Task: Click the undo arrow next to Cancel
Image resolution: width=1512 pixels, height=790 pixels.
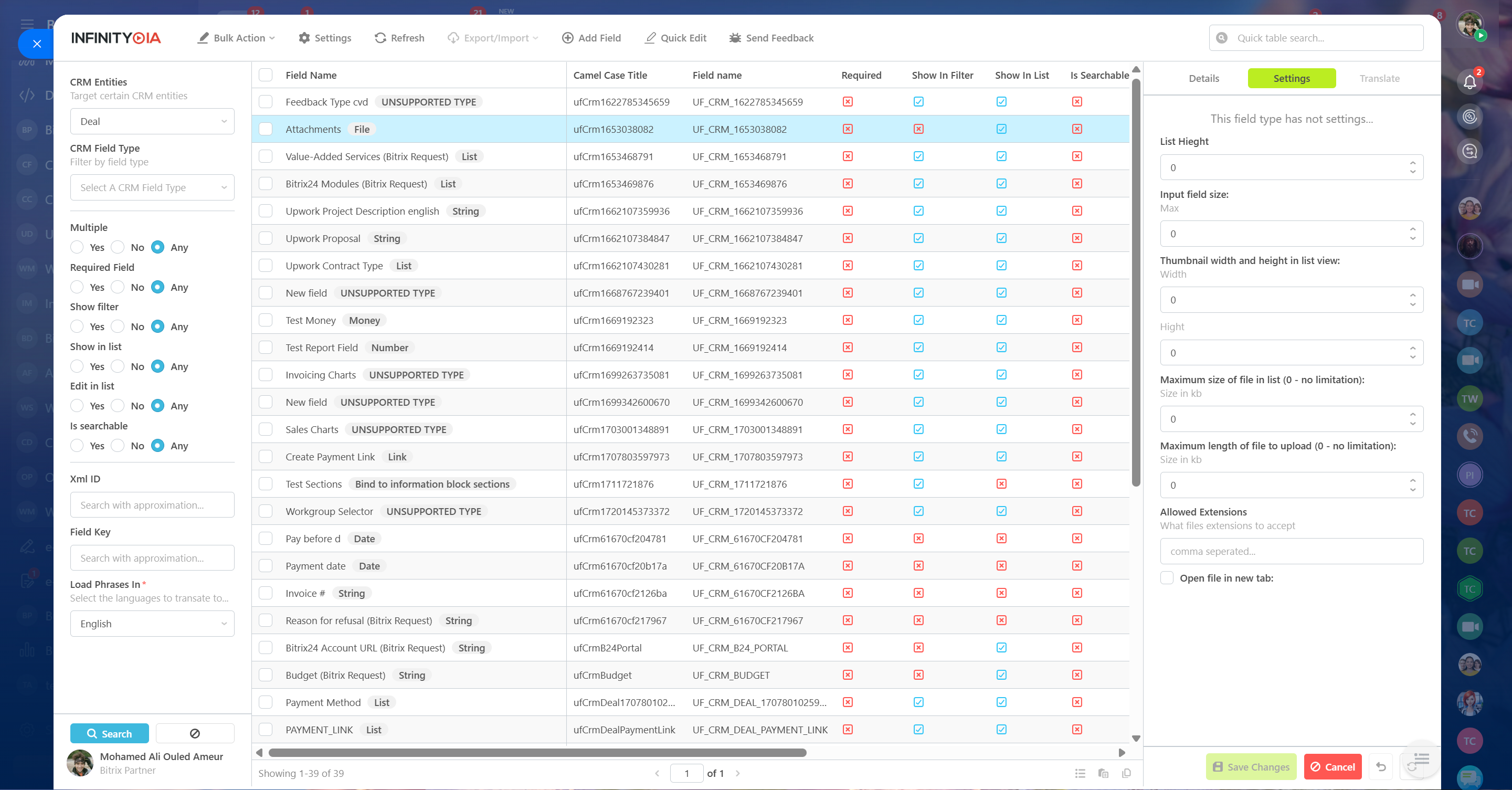Action: tap(1381, 766)
